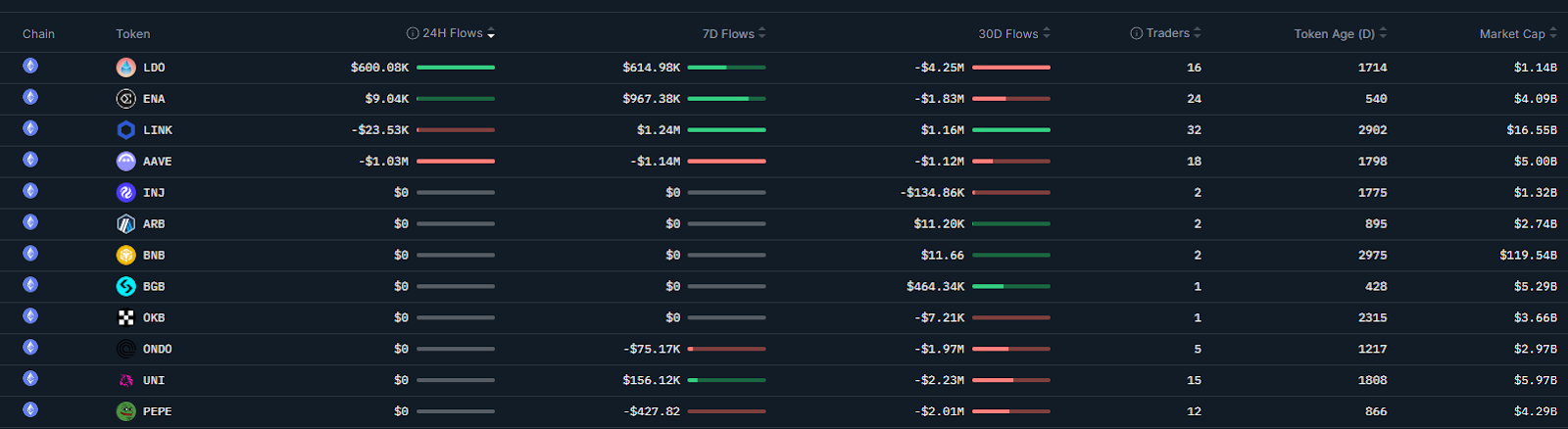Click the PEPE frog token icon

coord(125,412)
